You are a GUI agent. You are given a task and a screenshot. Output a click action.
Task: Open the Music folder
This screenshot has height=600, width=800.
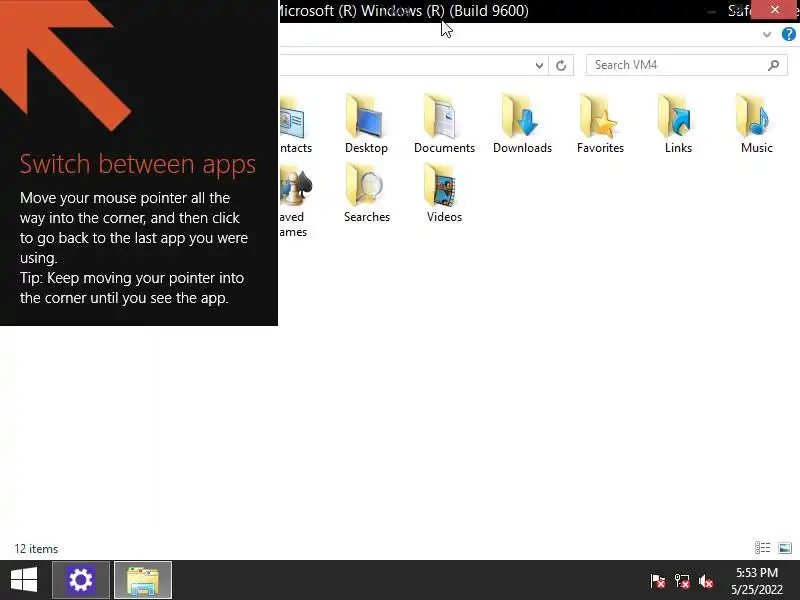[x=756, y=124]
